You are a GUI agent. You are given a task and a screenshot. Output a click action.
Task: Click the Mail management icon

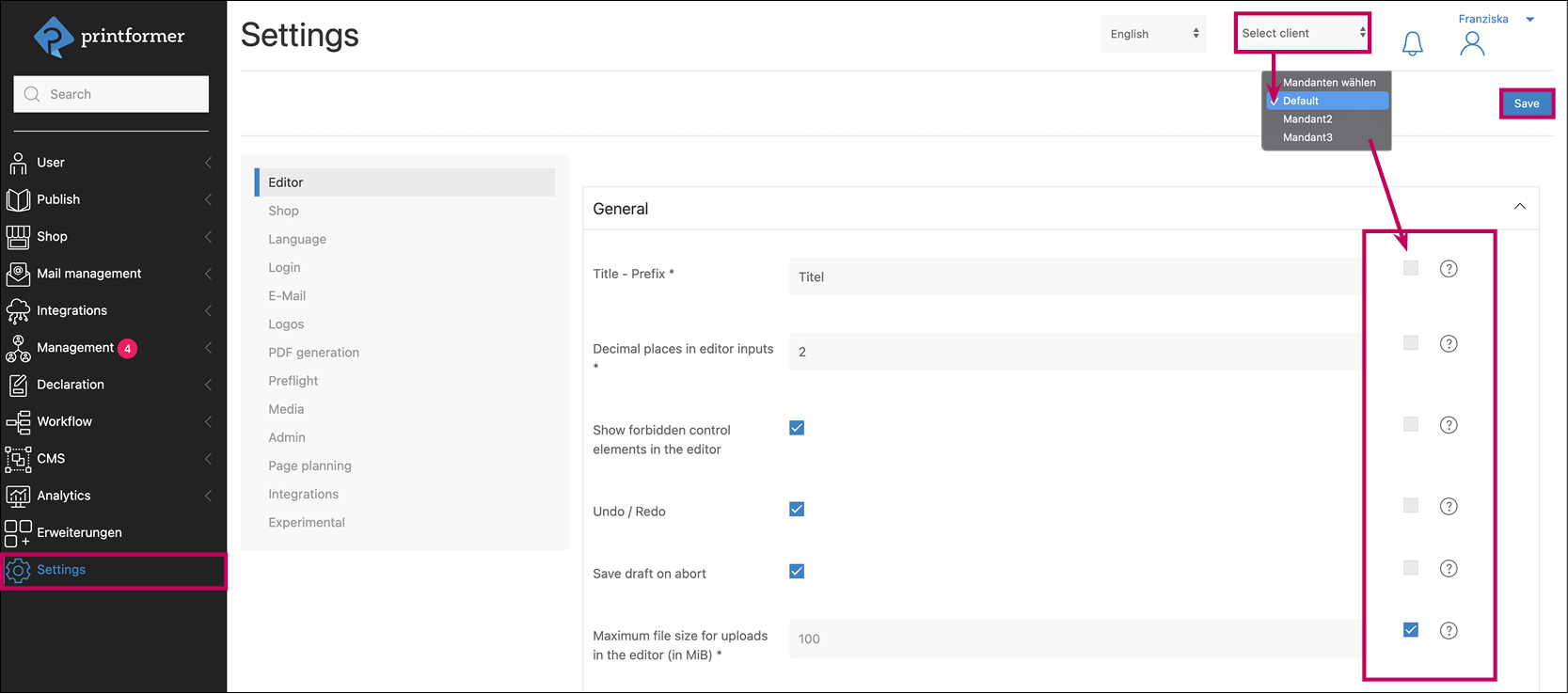coord(18,274)
